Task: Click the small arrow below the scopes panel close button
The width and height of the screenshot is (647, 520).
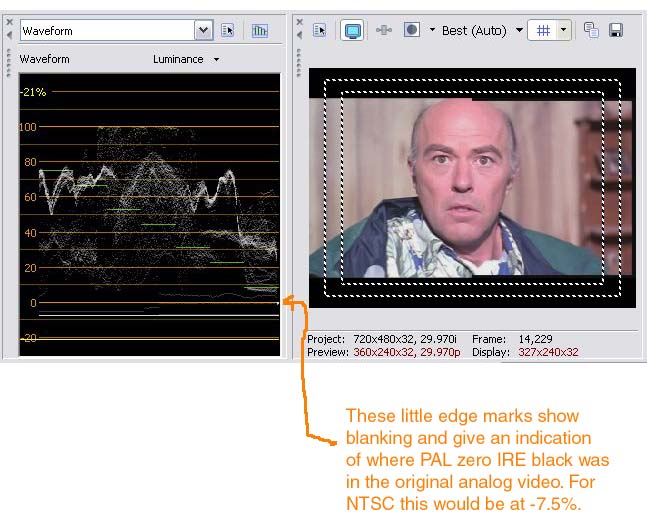Action: (9, 35)
